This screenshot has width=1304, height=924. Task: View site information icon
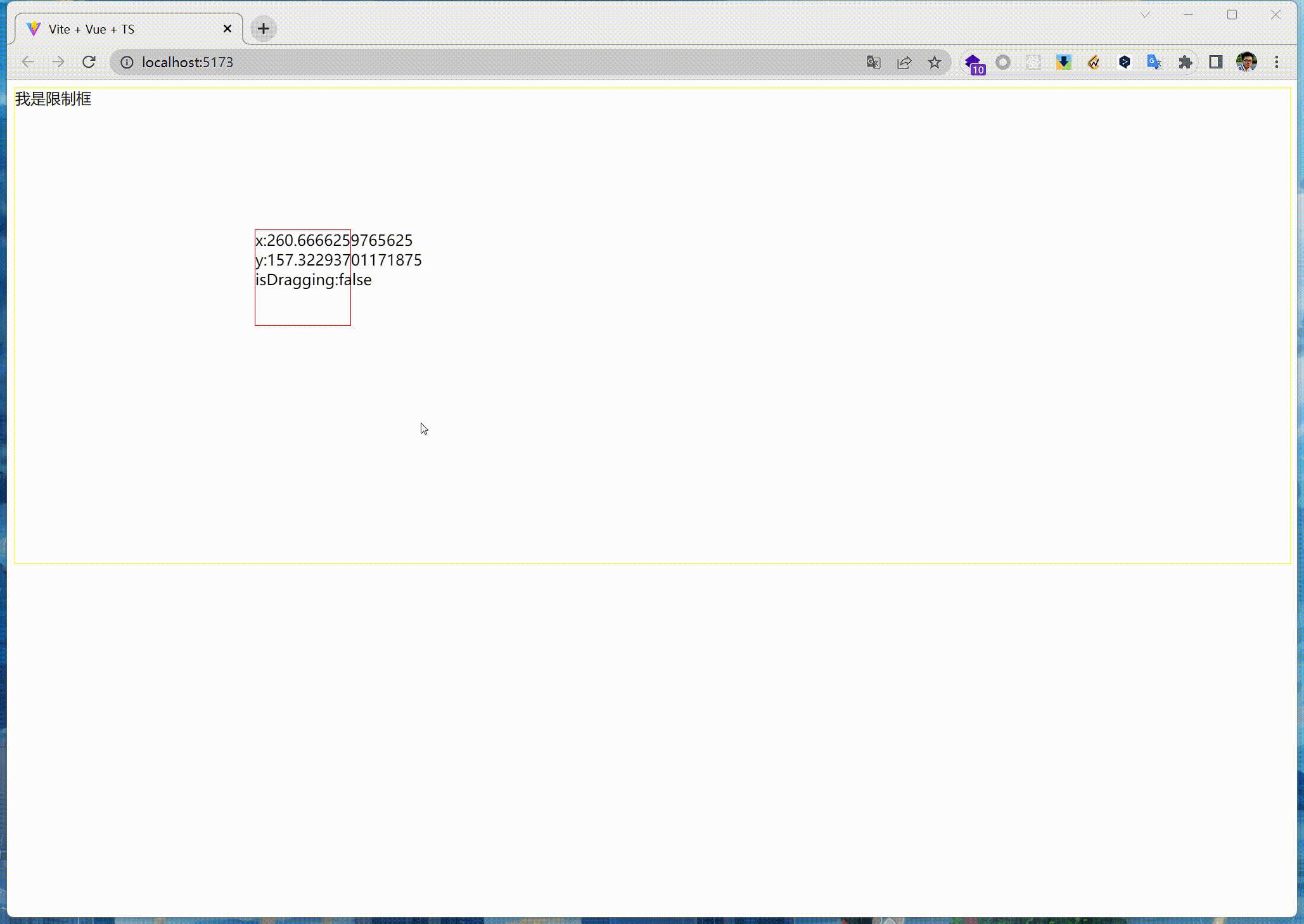click(127, 62)
